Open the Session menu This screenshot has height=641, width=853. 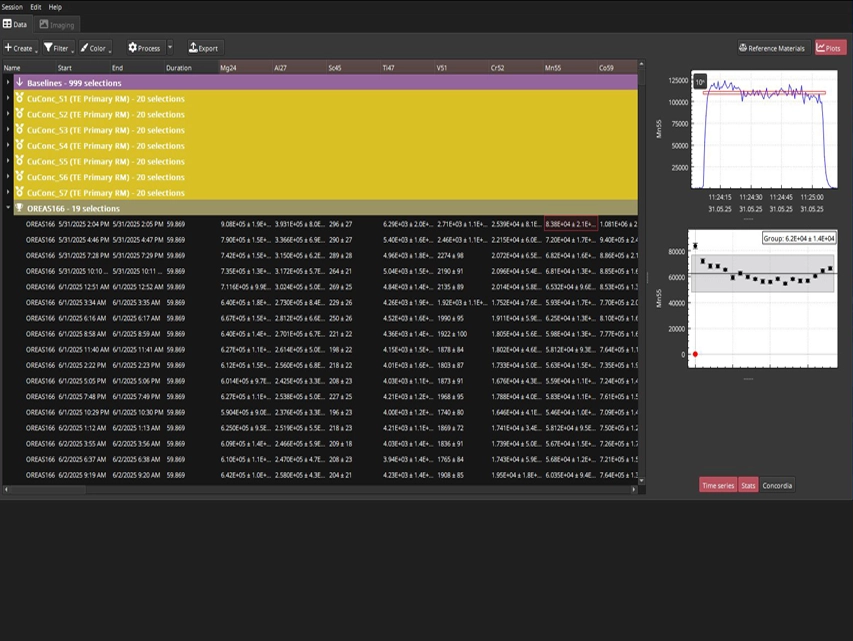[13, 4]
